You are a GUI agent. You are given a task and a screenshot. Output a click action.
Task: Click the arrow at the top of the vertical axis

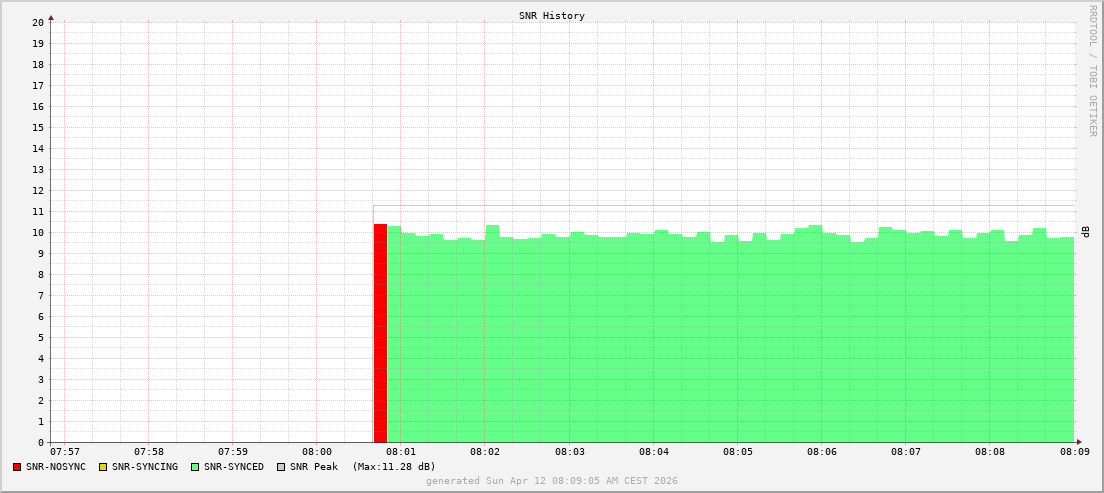coord(51,17)
